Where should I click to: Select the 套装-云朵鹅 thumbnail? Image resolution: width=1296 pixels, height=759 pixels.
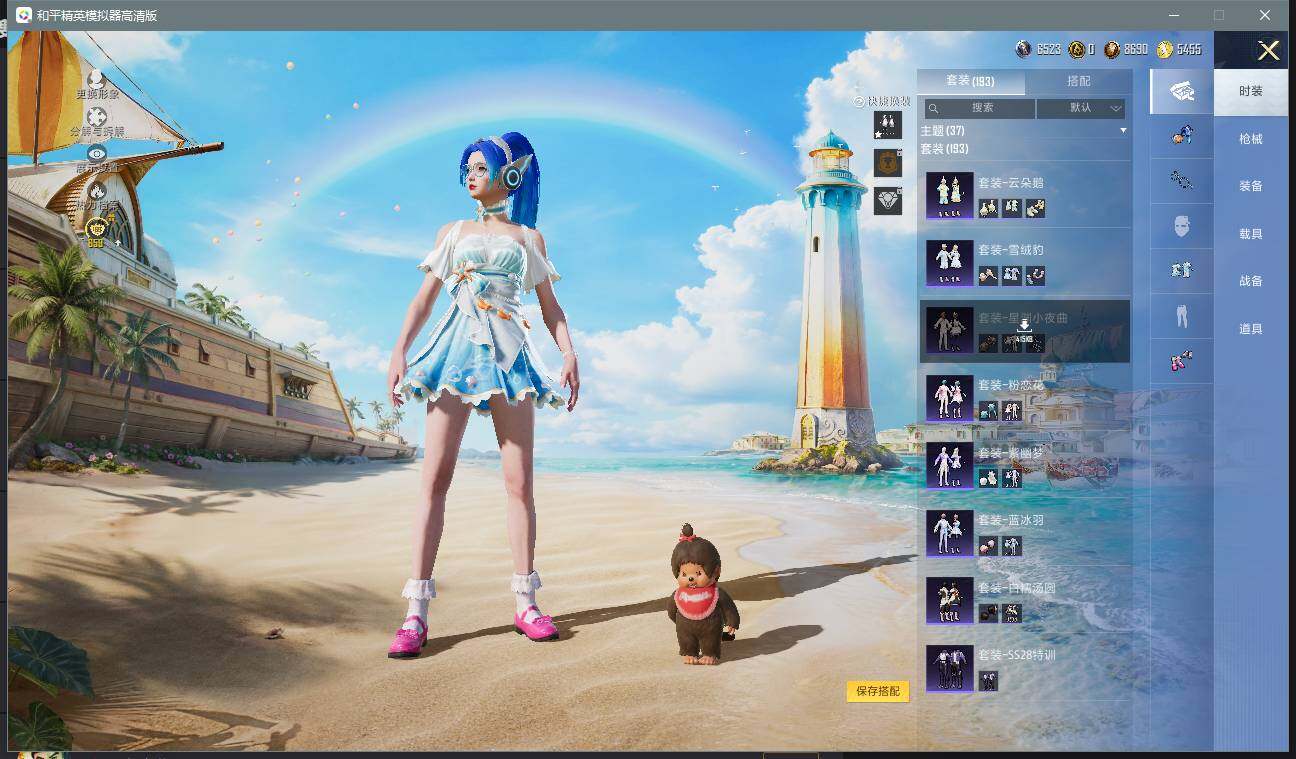pyautogui.click(x=949, y=195)
